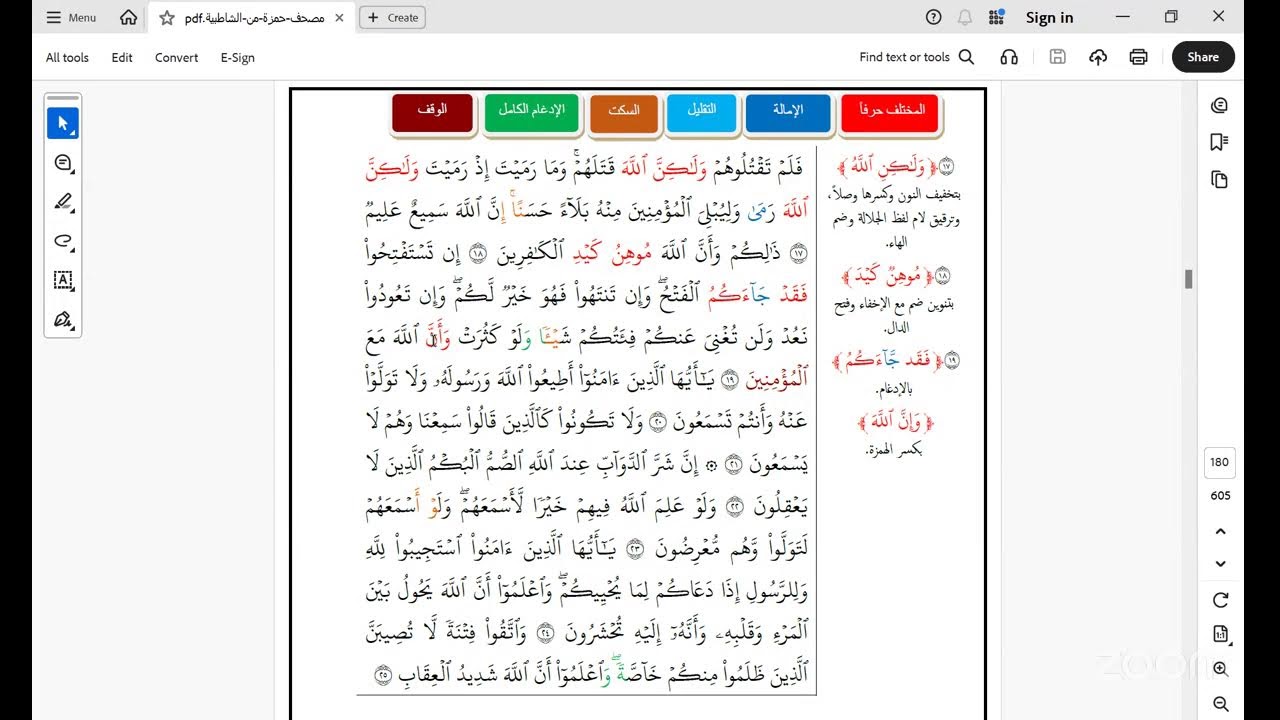Click the light blue التقليل legend box
Viewport: 1280px width, 720px height.
point(701,113)
